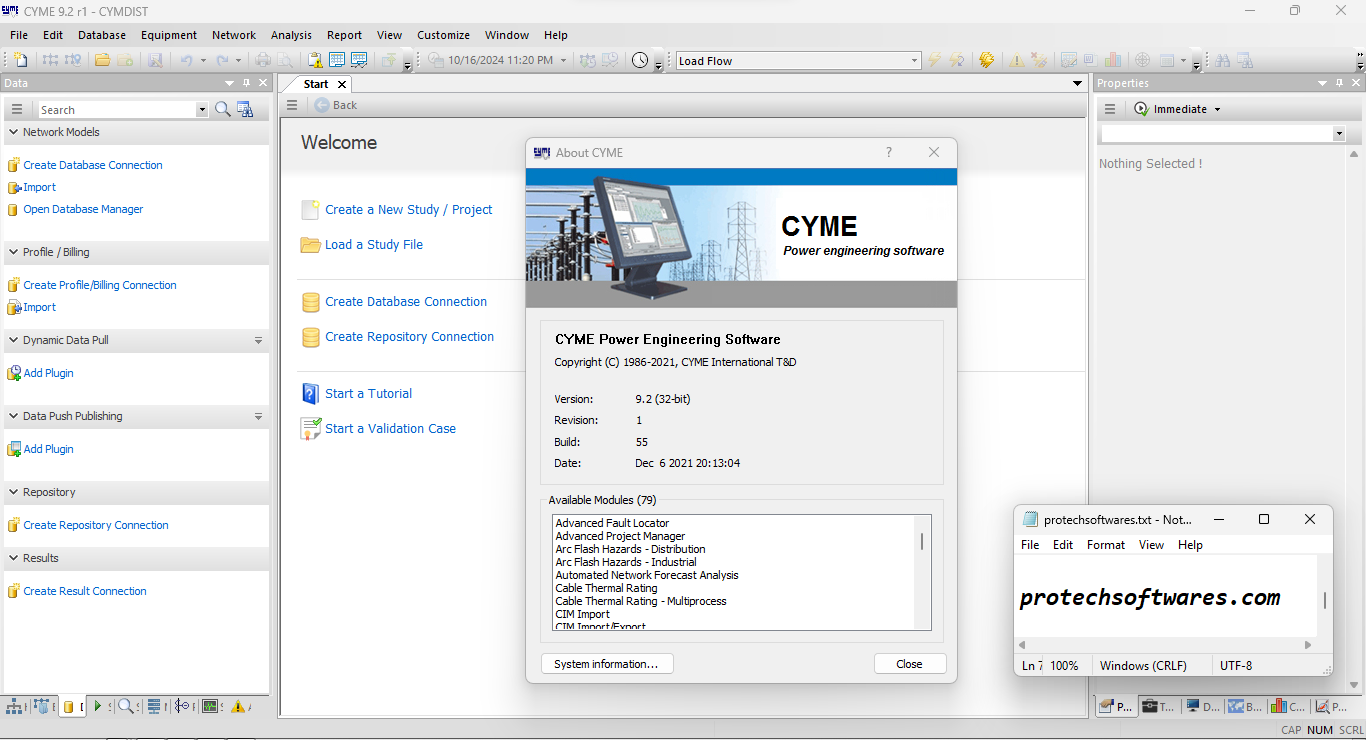This screenshot has width=1366, height=740.
Task: Click the magnifier search icon in Data panel
Action: (x=223, y=109)
